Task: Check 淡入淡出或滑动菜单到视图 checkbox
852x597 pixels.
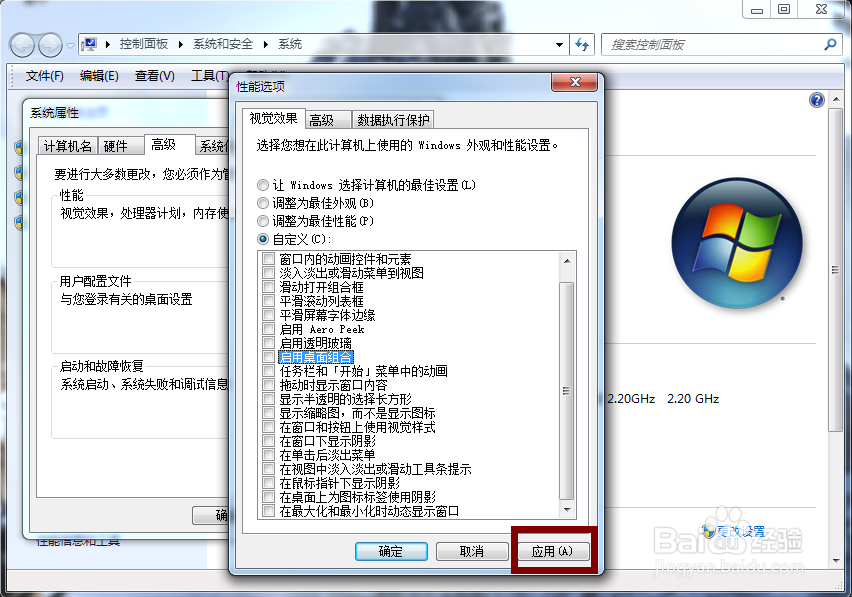Action: click(268, 273)
